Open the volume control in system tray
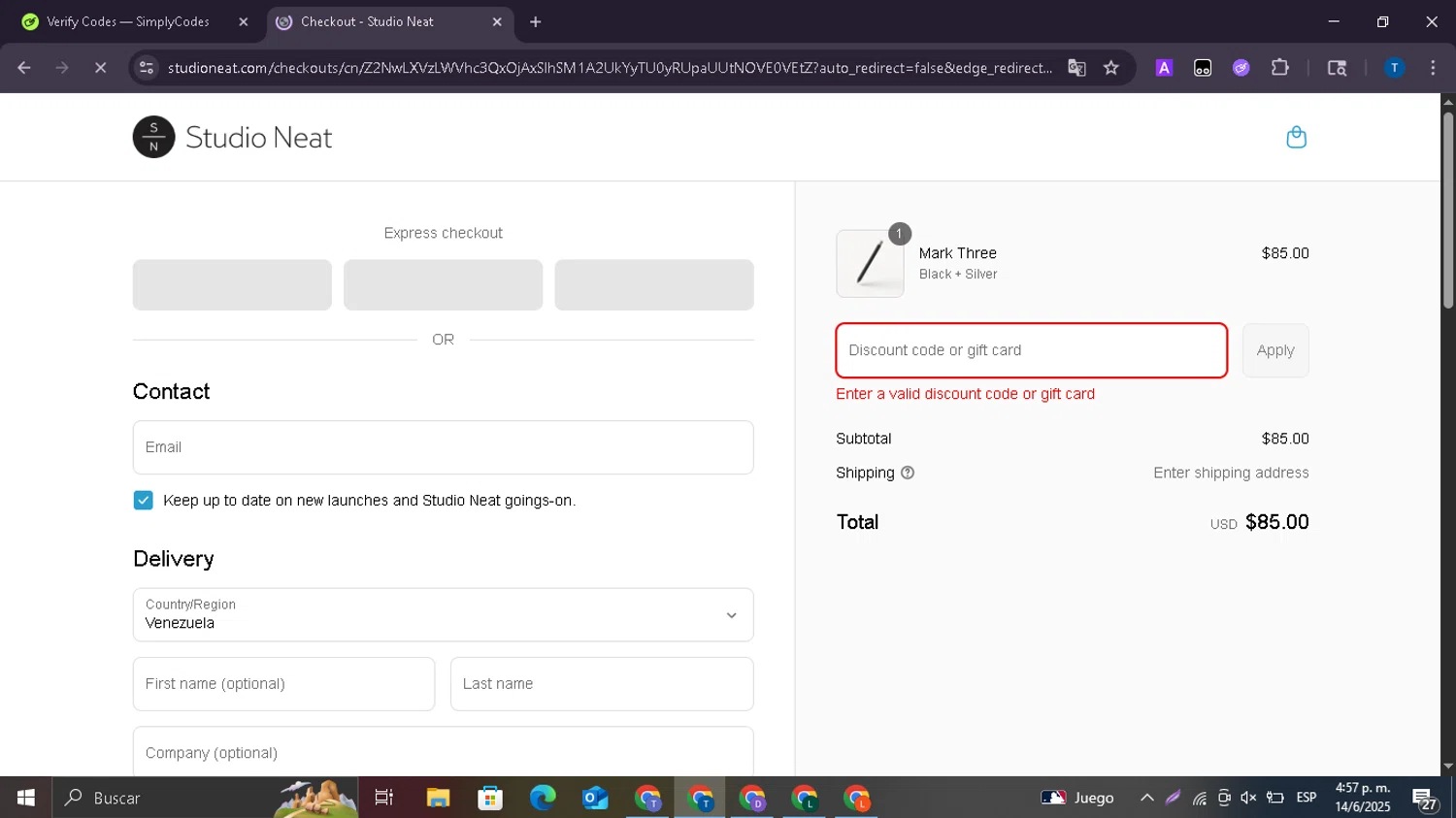1456x818 pixels. tap(1248, 798)
